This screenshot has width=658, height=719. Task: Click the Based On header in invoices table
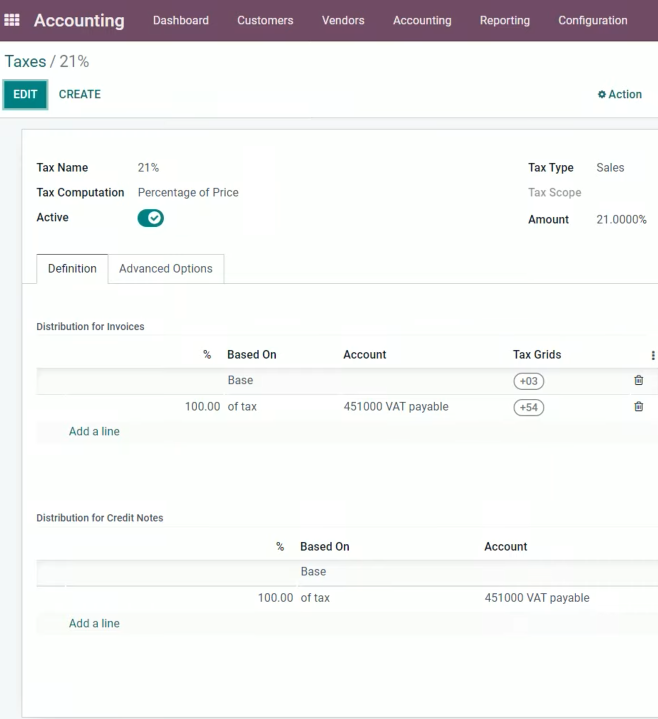pos(252,355)
